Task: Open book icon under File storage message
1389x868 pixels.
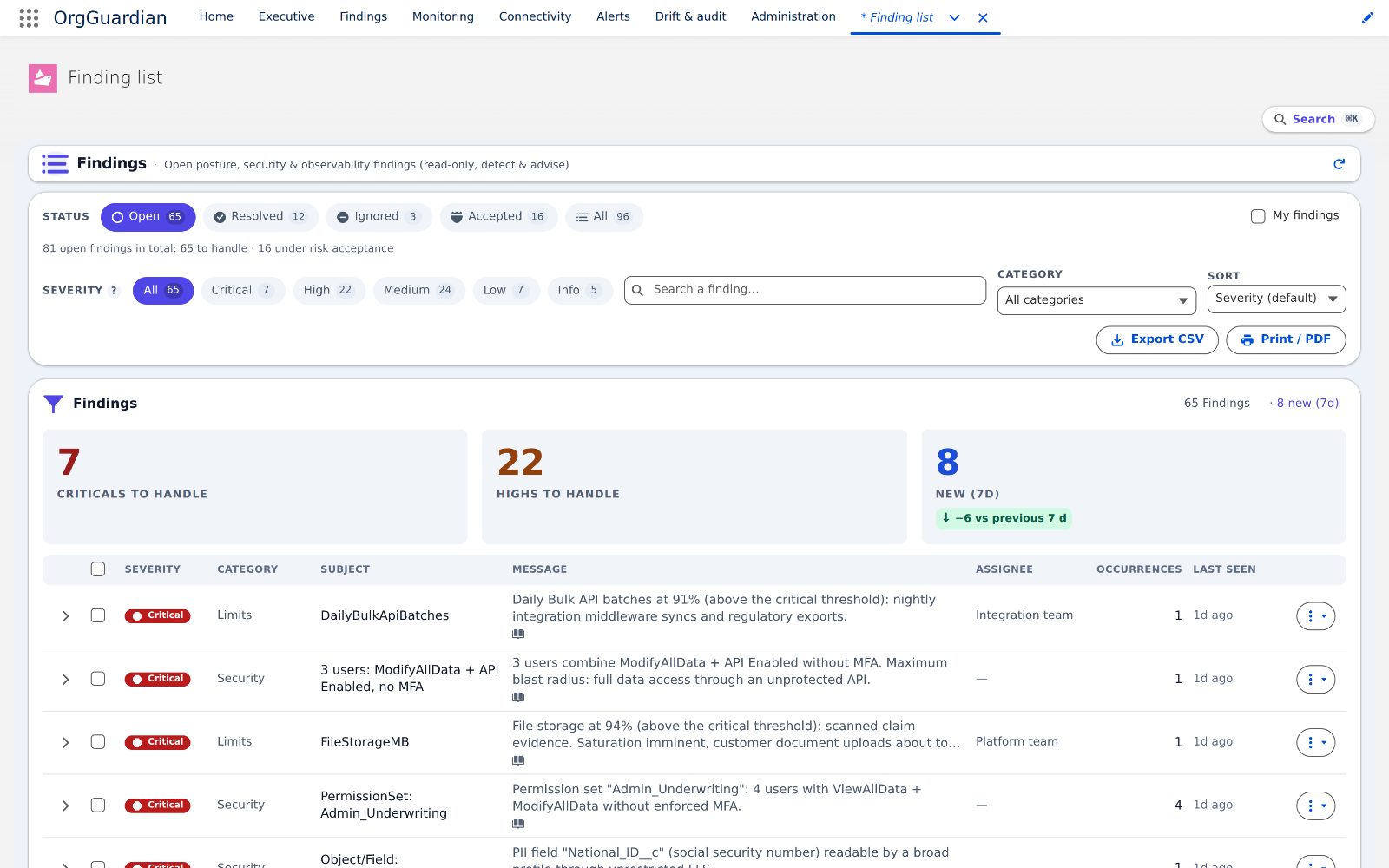Action: pyautogui.click(x=518, y=760)
